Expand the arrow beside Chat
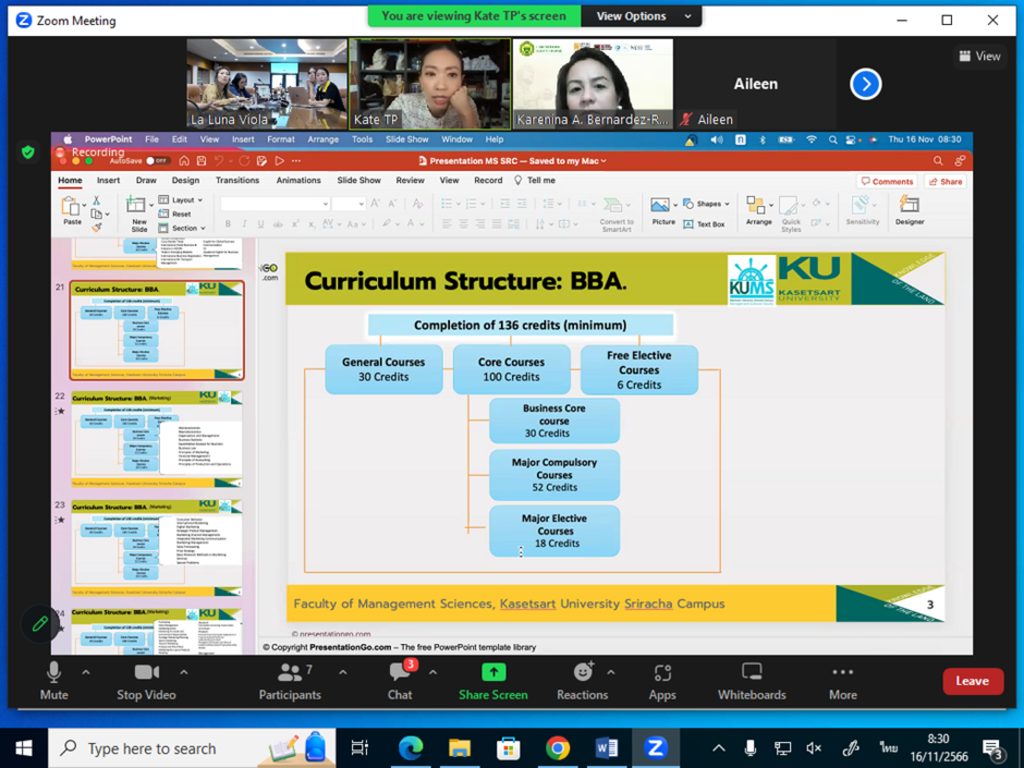This screenshot has height=768, width=1024. click(433, 672)
